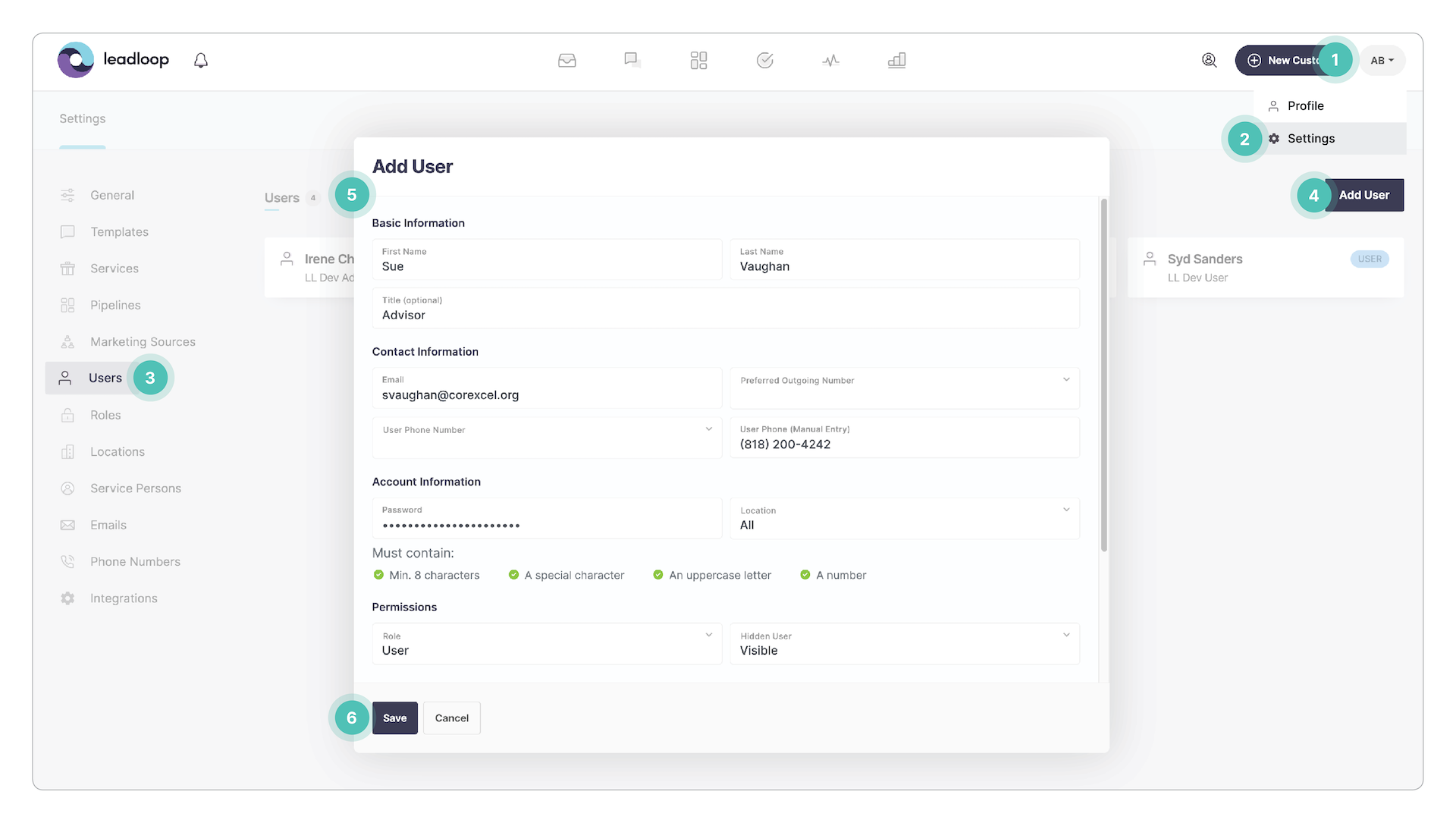View reports using the bar chart icon
Image resolution: width=1456 pixels, height=823 pixels.
[897, 60]
